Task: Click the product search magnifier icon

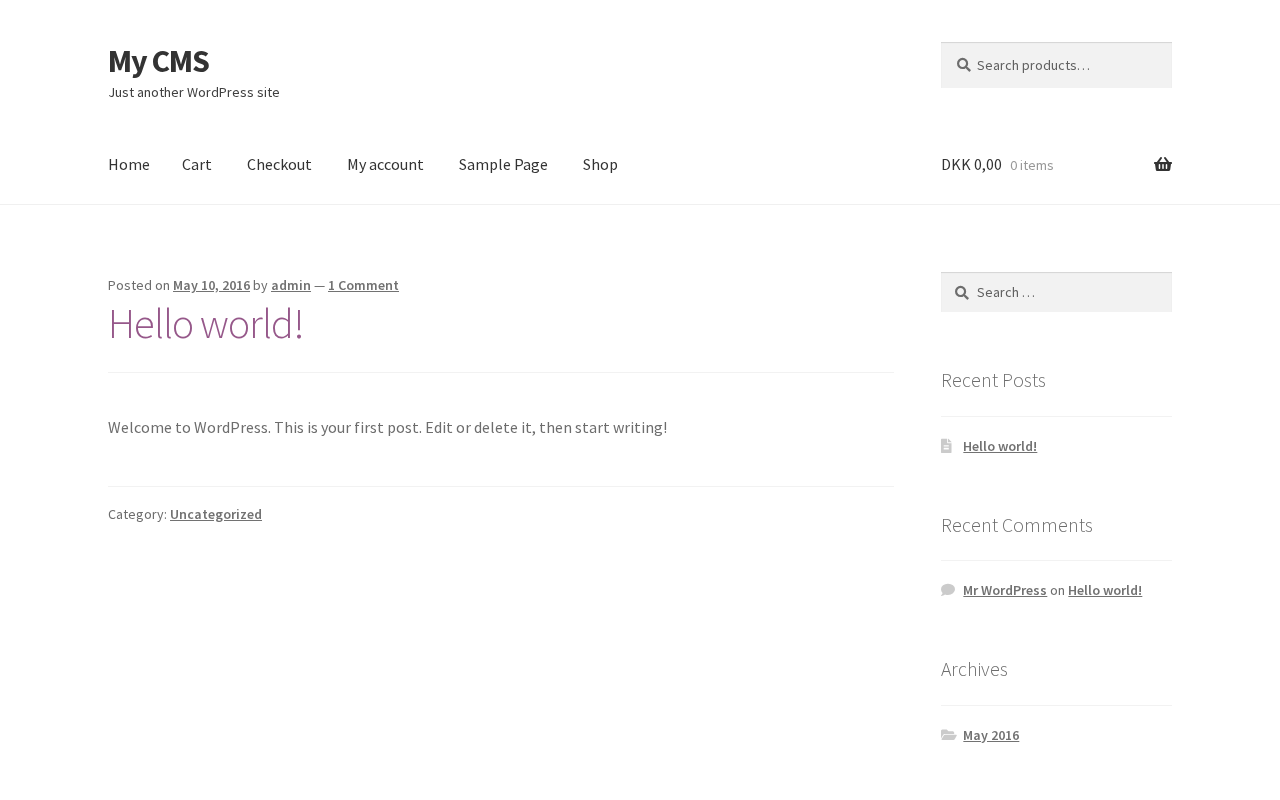Action: (x=964, y=65)
